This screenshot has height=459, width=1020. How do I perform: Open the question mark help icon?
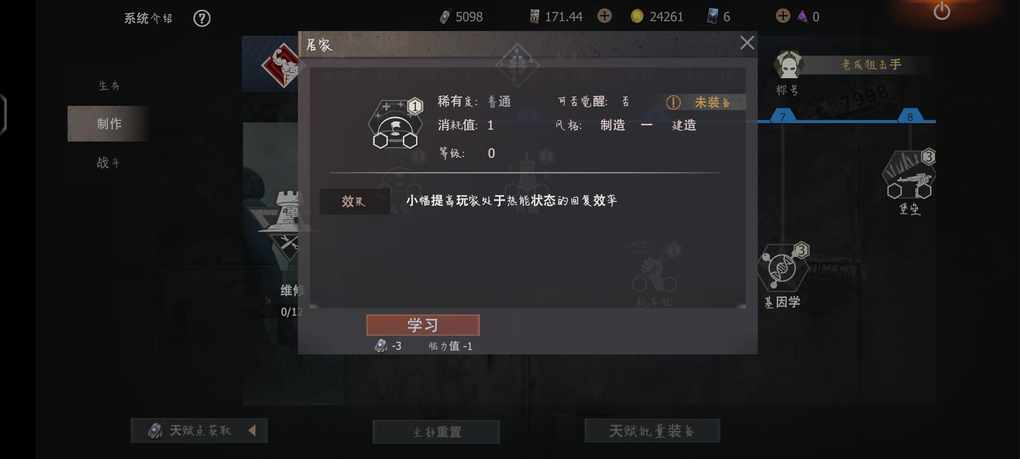(x=202, y=18)
